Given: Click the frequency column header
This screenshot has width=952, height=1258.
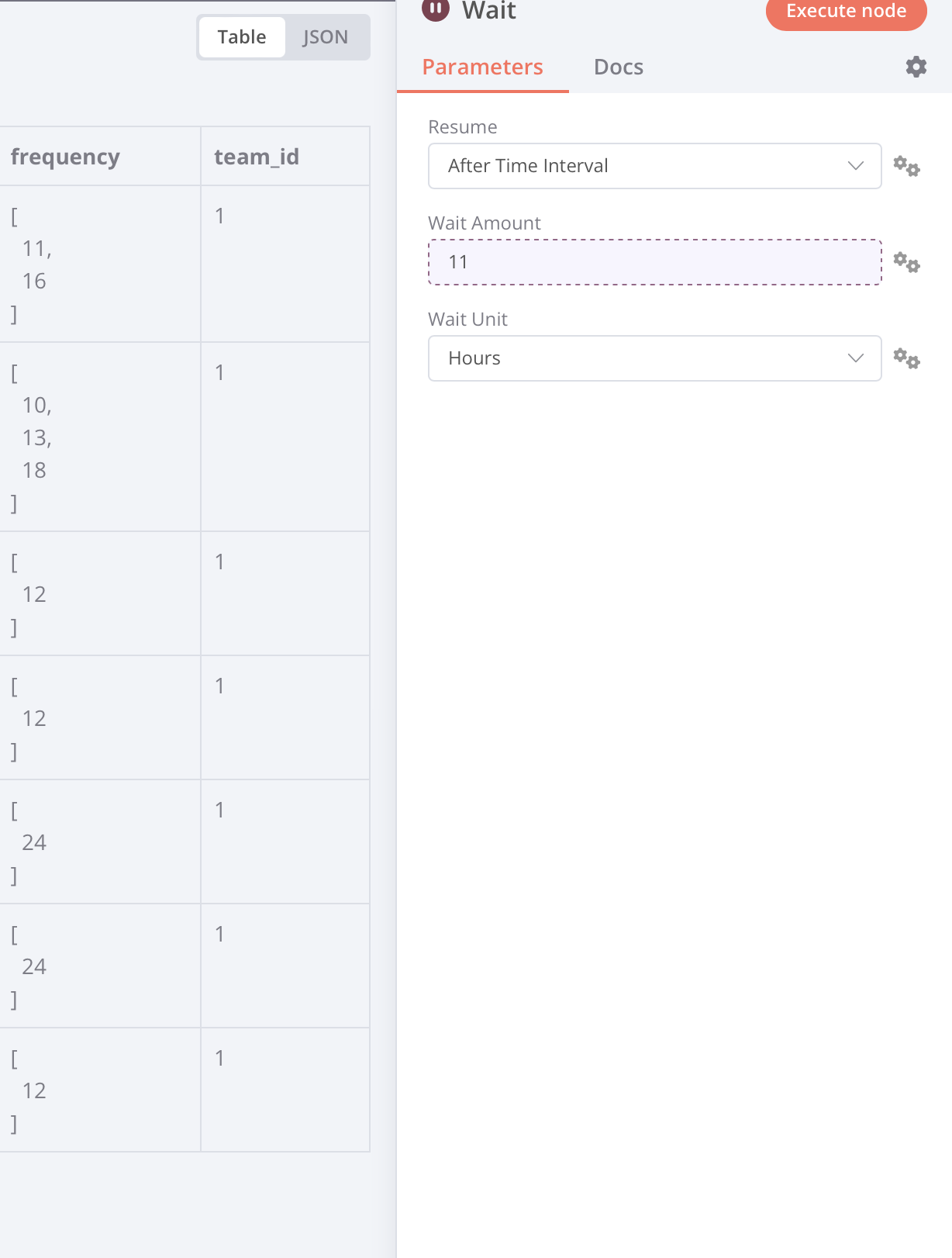Looking at the screenshot, I should pos(66,157).
